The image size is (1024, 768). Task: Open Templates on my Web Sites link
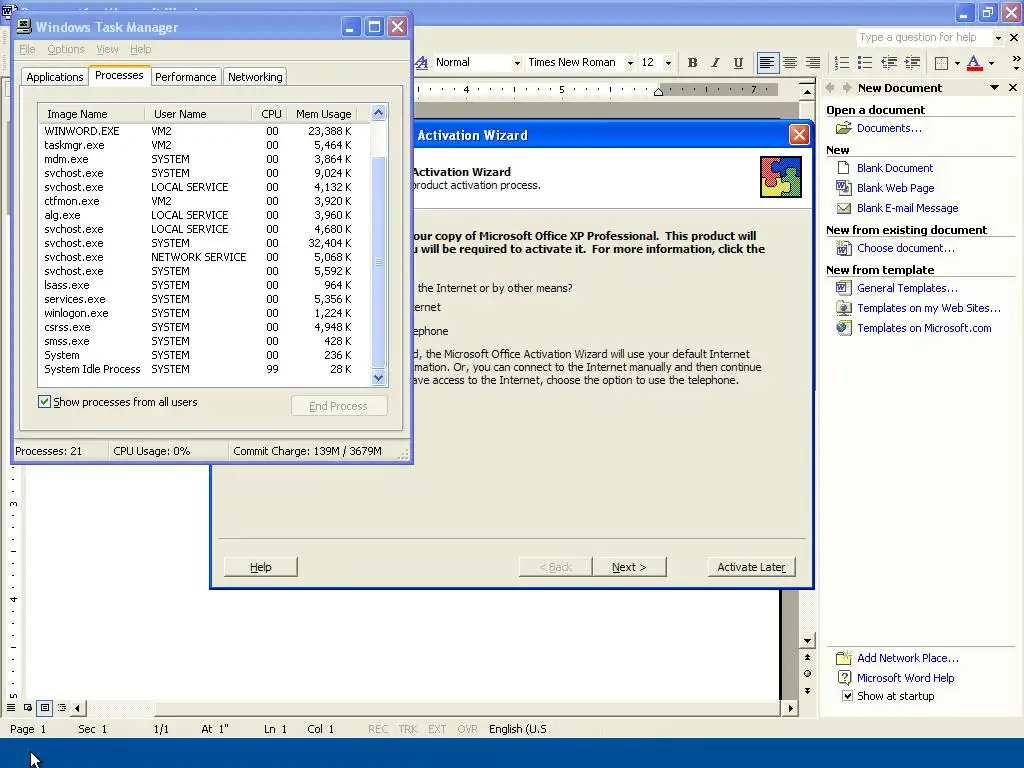click(x=929, y=308)
